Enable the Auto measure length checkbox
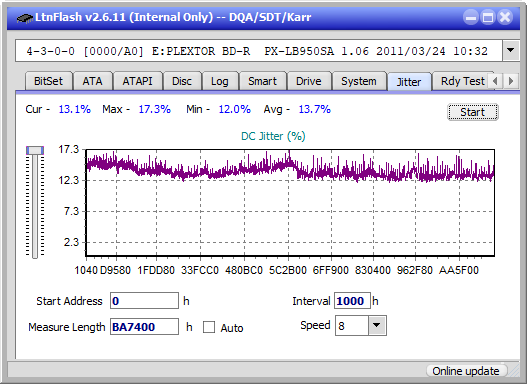The height and width of the screenshot is (384, 527). 209,327
